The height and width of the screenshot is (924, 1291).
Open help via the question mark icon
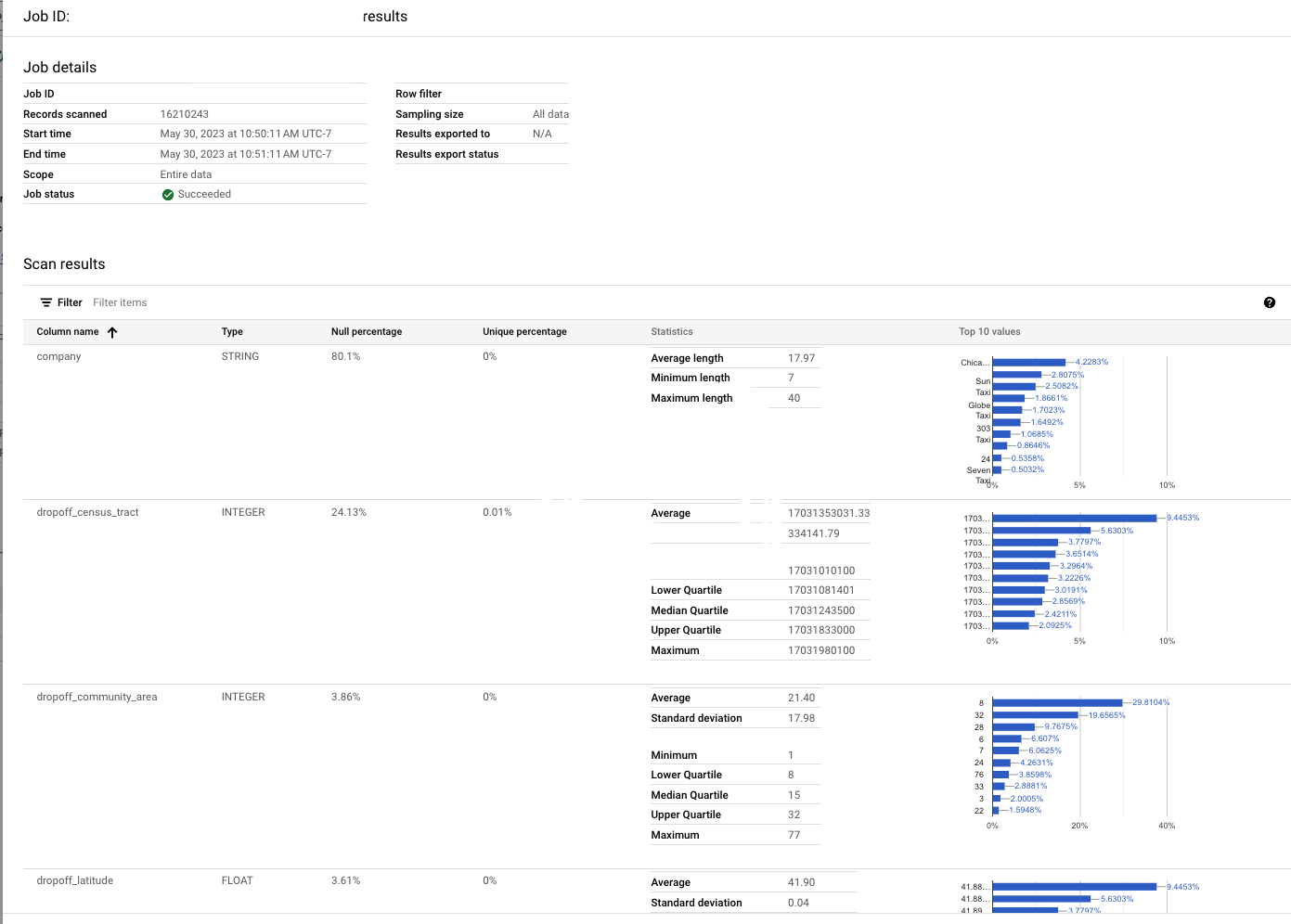point(1269,302)
